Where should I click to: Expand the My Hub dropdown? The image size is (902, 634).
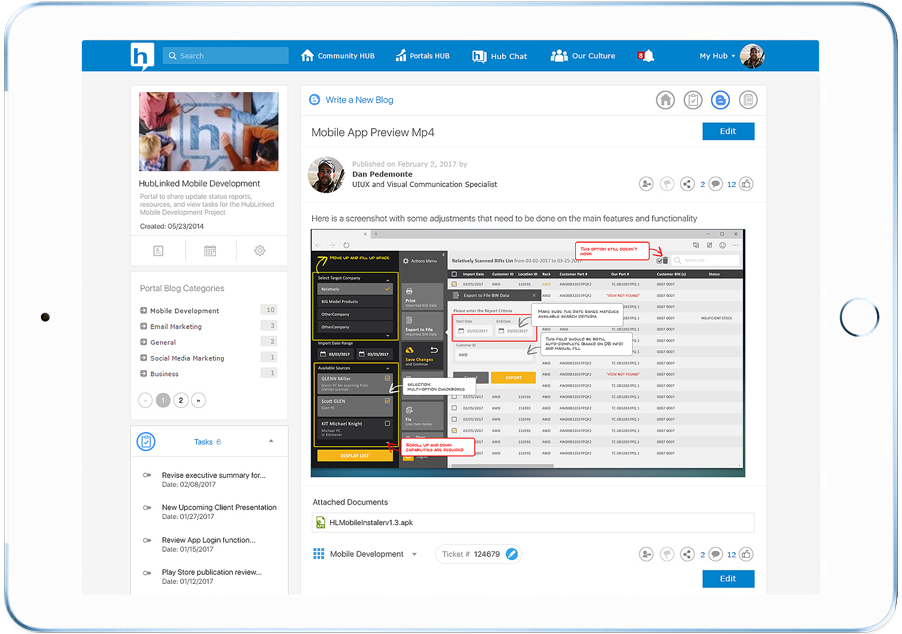(x=717, y=56)
